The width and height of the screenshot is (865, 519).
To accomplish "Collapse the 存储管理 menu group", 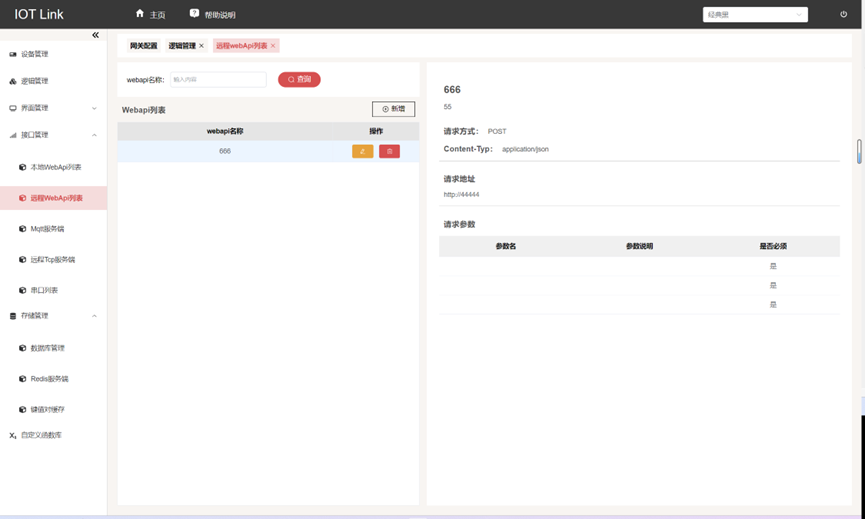I will (54, 316).
